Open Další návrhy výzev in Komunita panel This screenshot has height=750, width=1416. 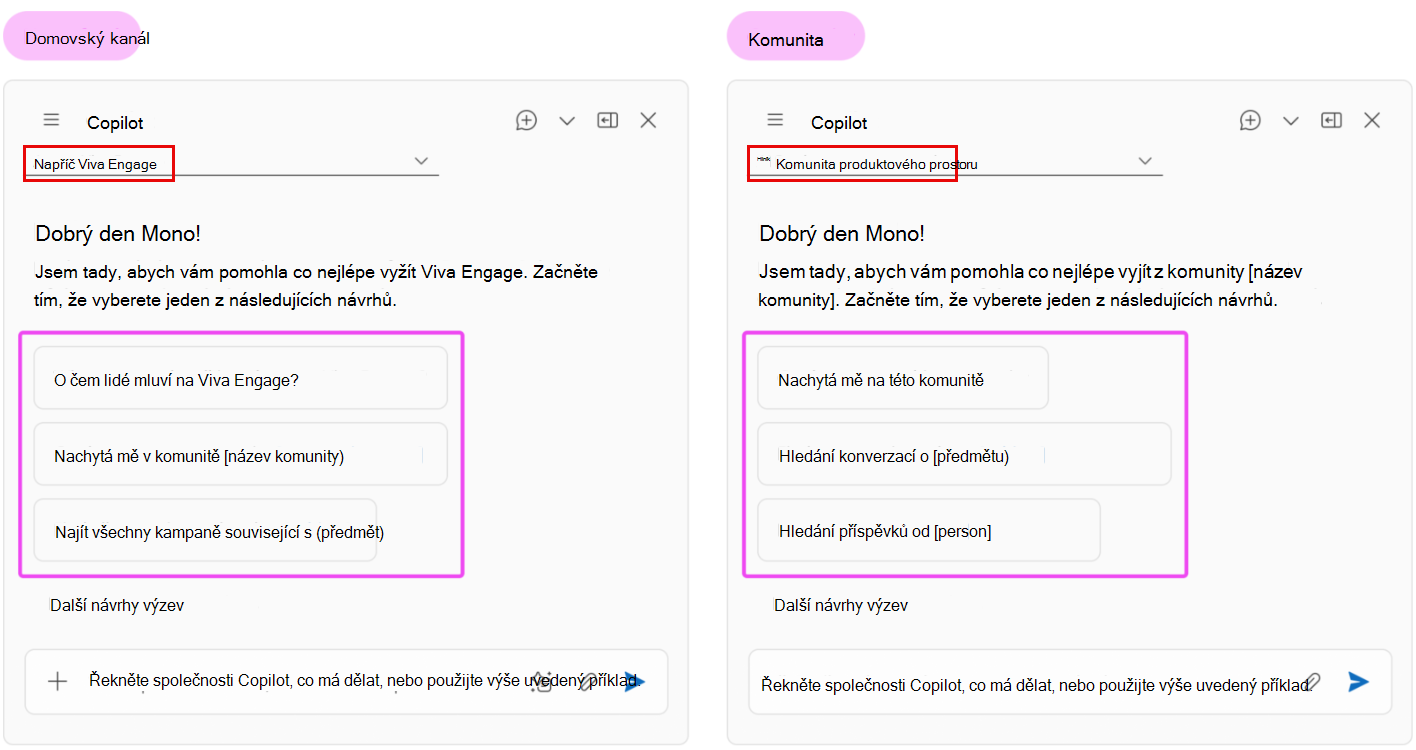click(x=841, y=605)
